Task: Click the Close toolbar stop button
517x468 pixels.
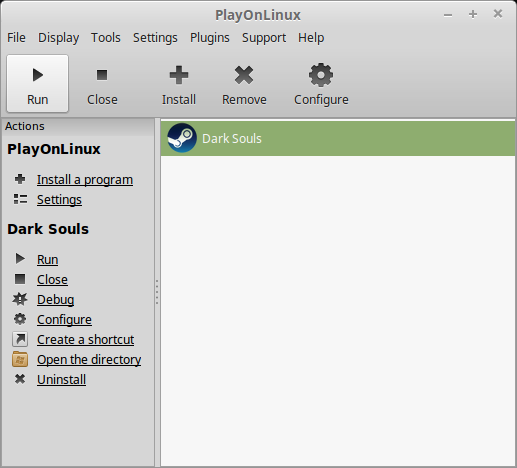Action: [102, 83]
